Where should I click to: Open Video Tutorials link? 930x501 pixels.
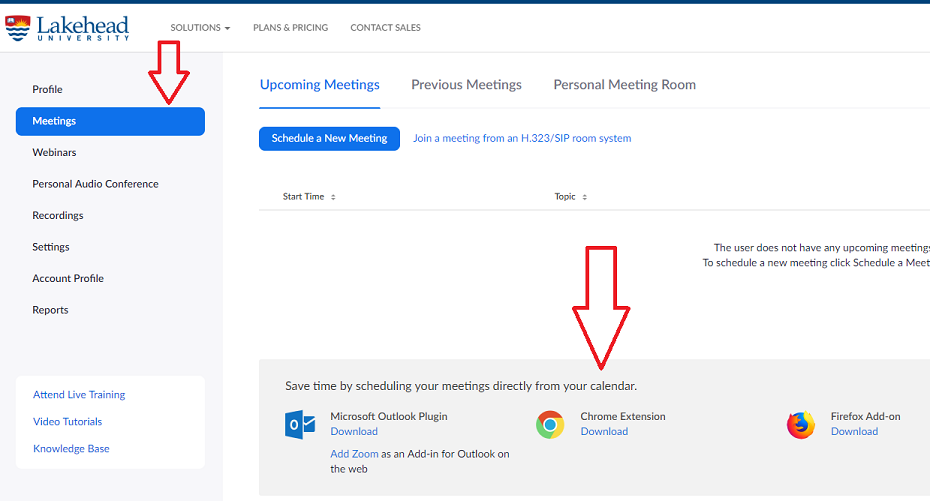(67, 422)
